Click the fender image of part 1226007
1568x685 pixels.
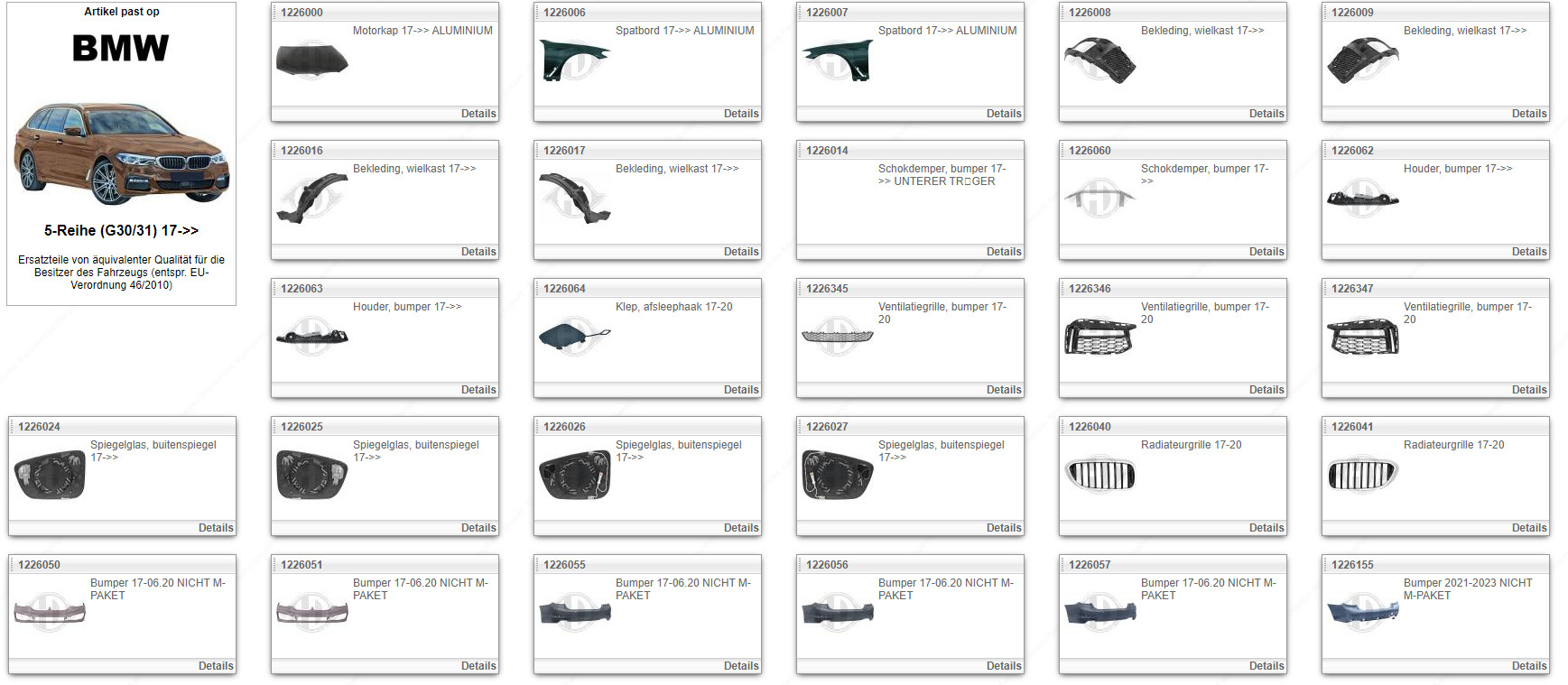[838, 60]
